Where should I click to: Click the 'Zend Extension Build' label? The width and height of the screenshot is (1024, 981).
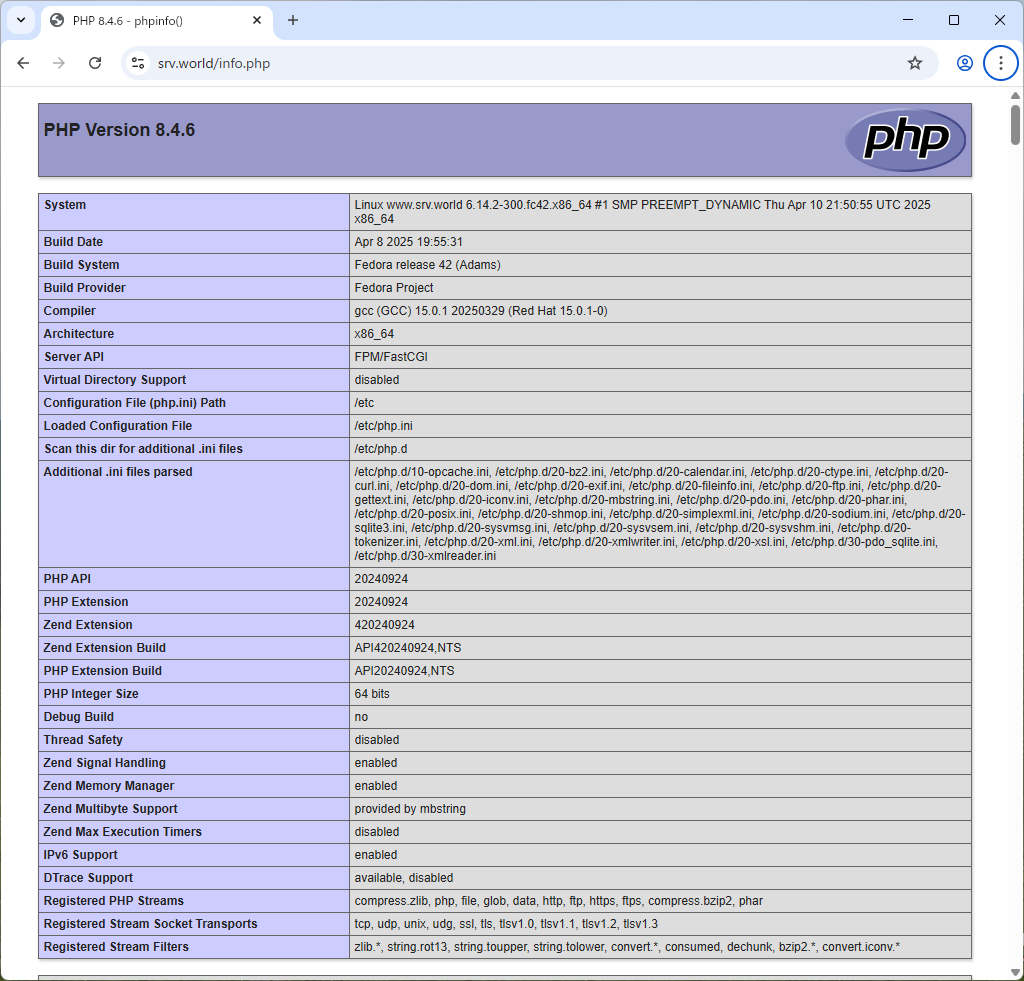tap(104, 648)
